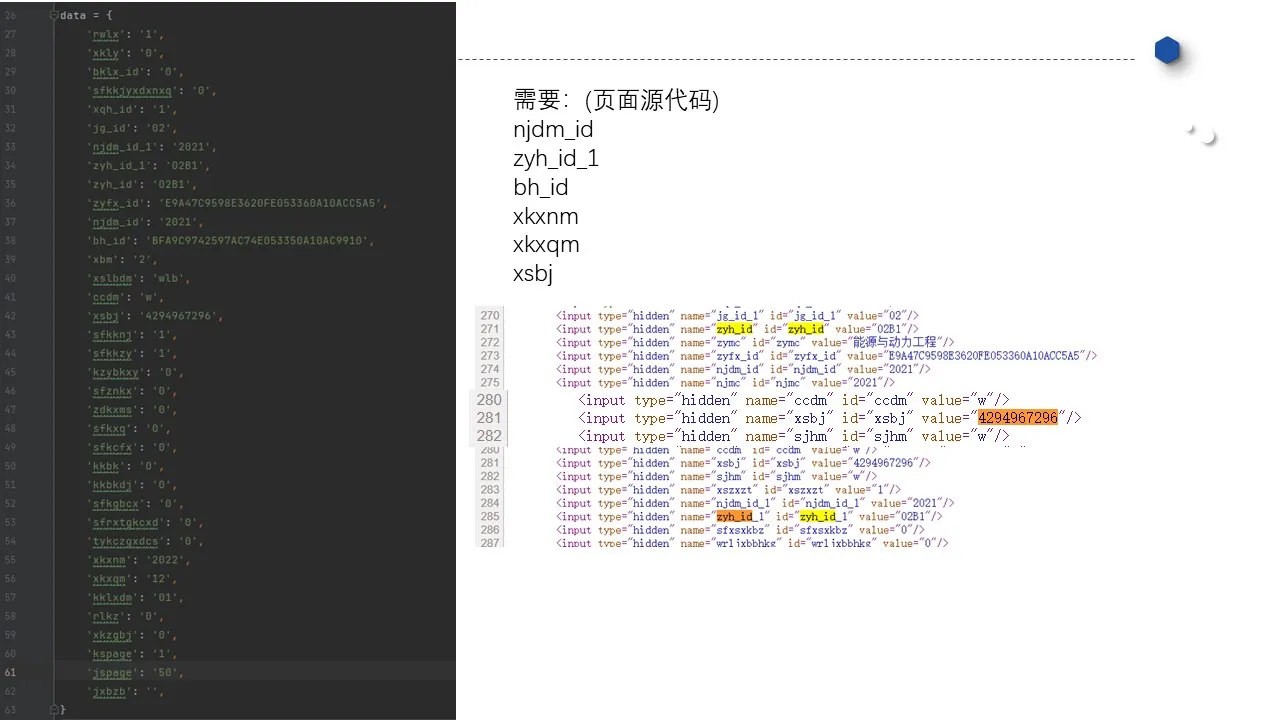
Task: Click the 'sfkkzy': '1' code line
Action: coord(133,354)
